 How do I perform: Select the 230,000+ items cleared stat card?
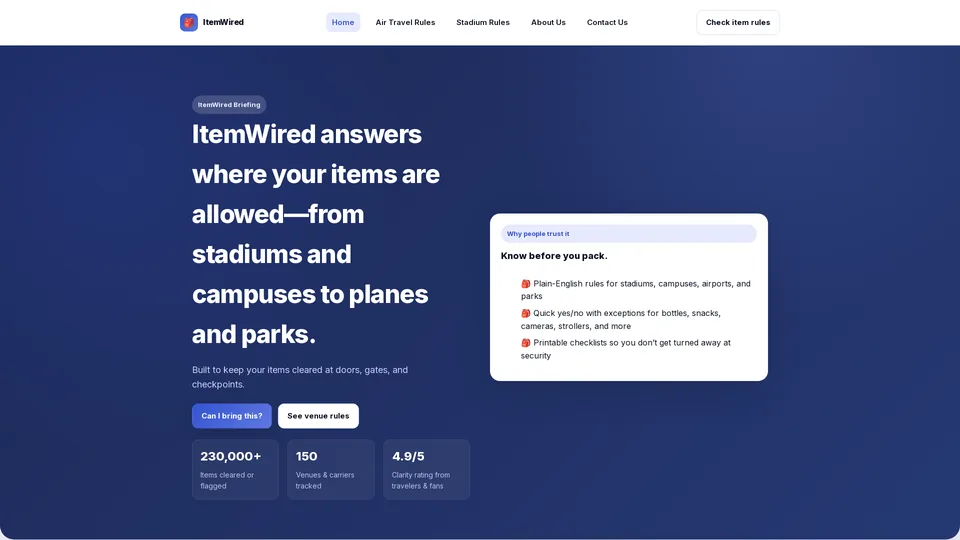coord(235,470)
